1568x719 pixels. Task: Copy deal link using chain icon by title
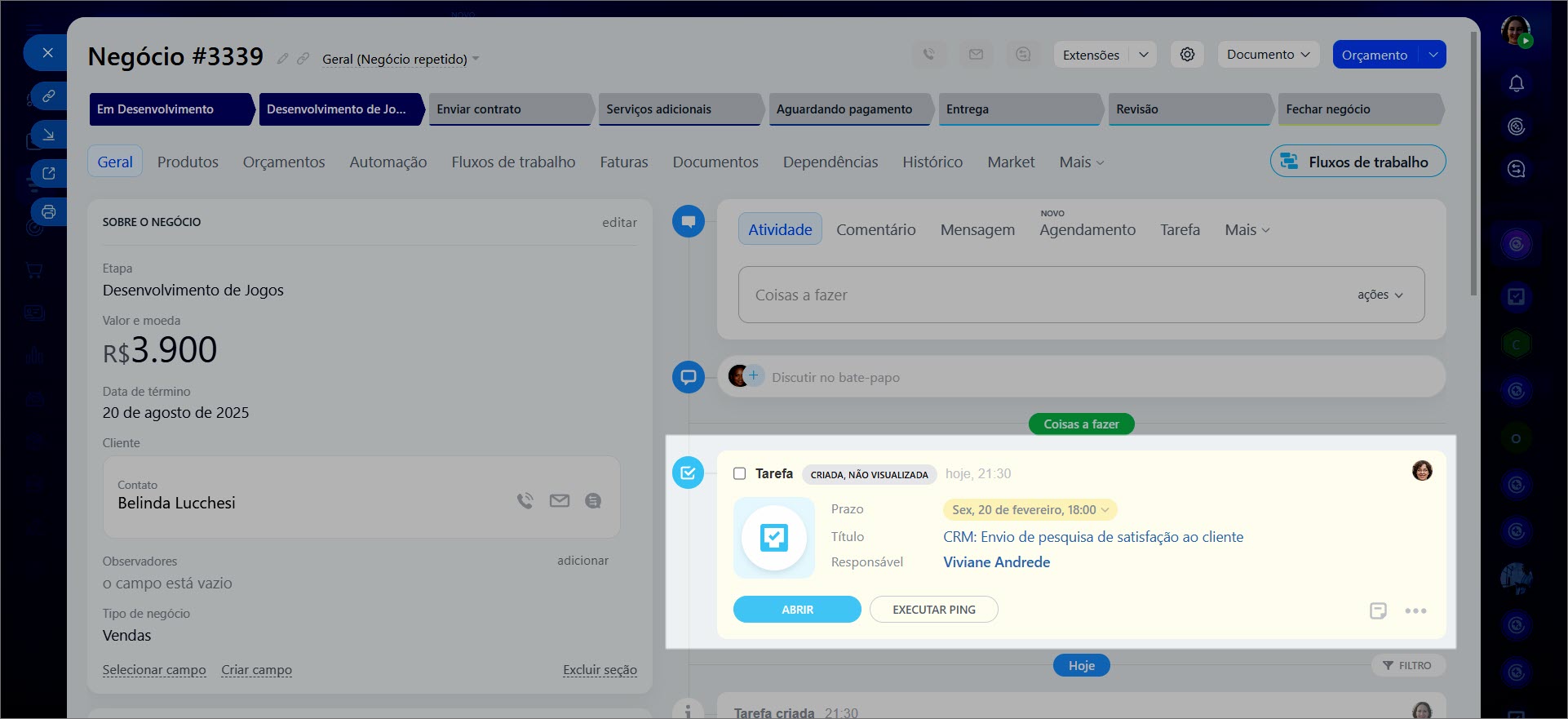303,59
